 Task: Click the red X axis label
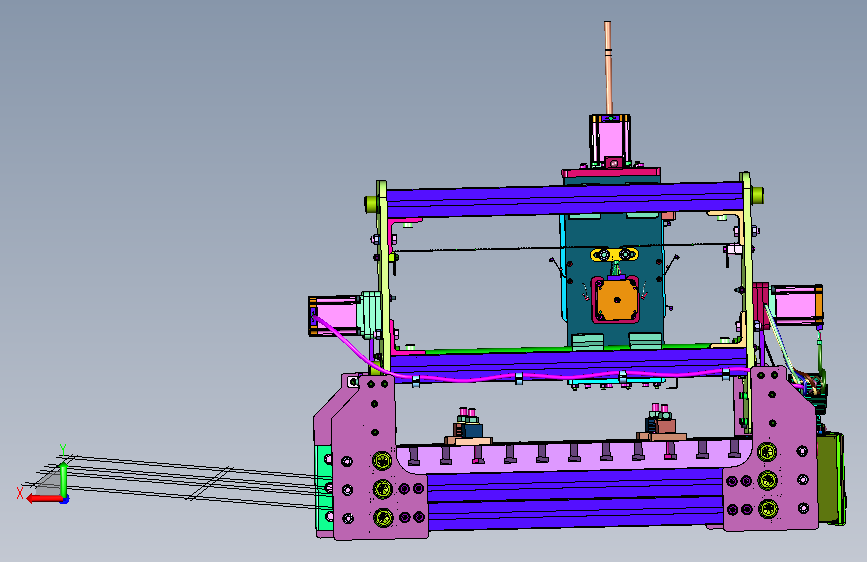coord(20,493)
